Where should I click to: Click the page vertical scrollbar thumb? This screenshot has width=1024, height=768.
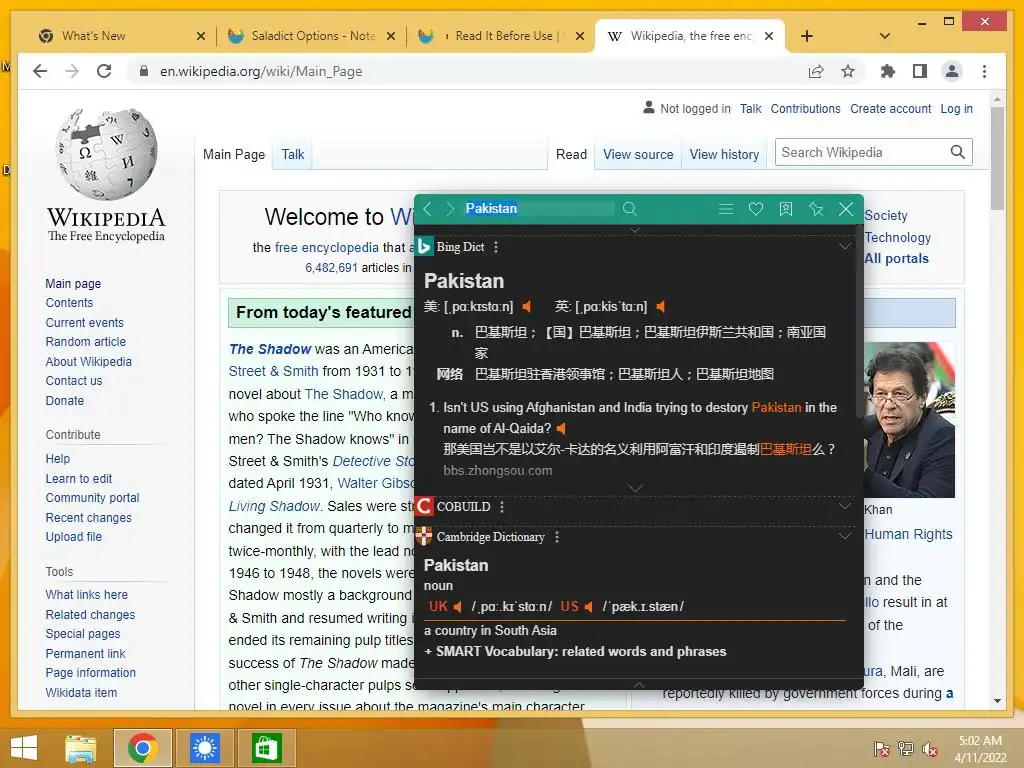pyautogui.click(x=997, y=157)
